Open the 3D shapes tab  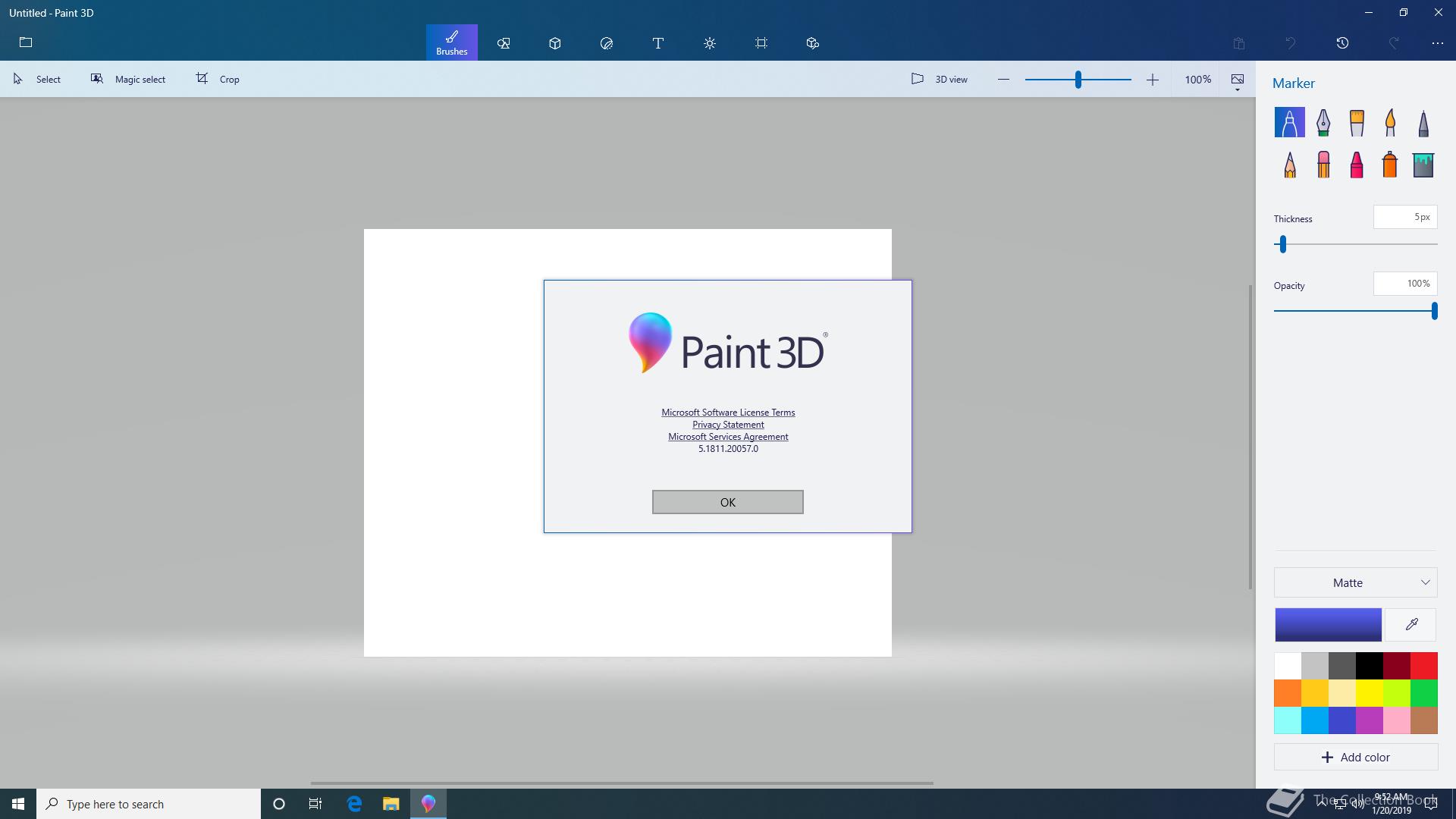(x=555, y=43)
